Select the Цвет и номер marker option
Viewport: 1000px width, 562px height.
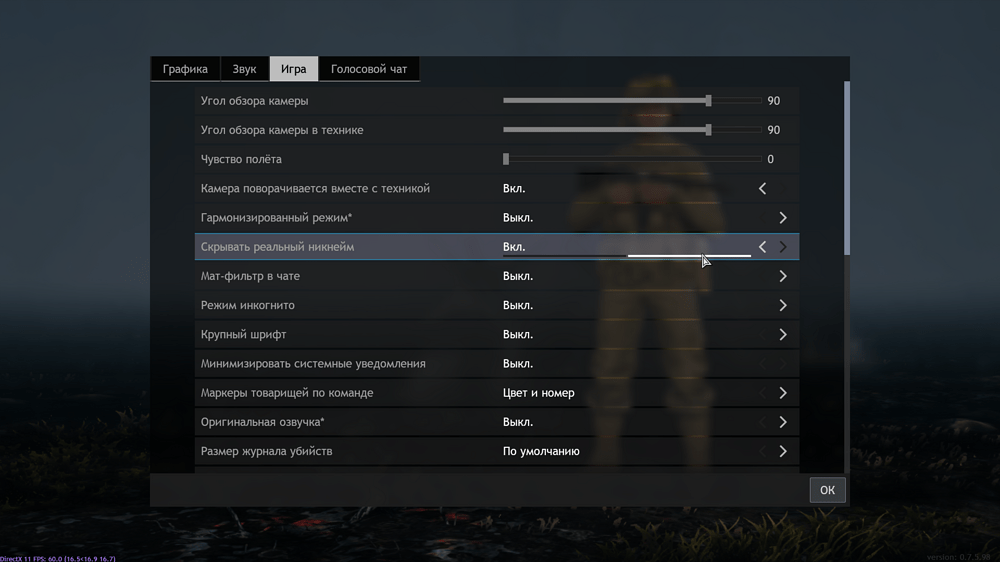point(538,393)
